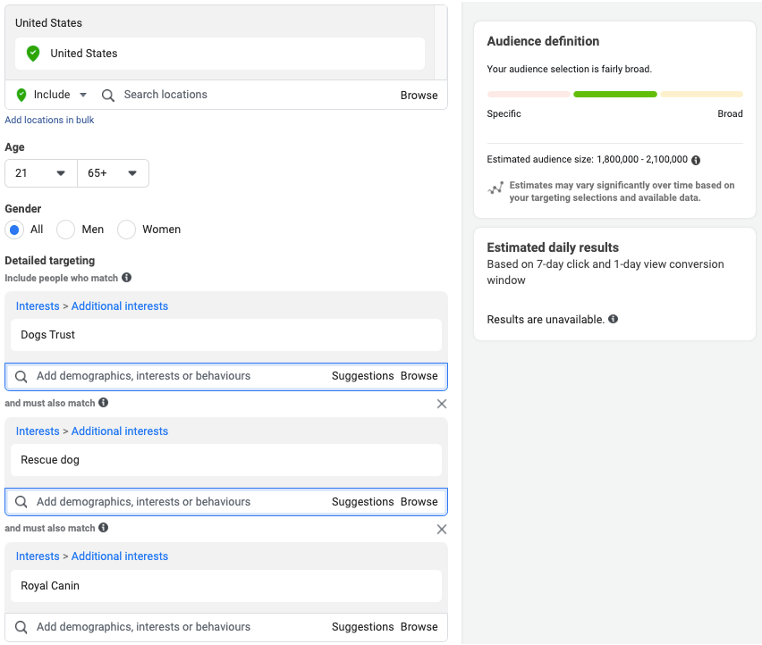This screenshot has height=645, width=762.
Task: Click info icon next to Include people who match
Action: click(x=127, y=278)
